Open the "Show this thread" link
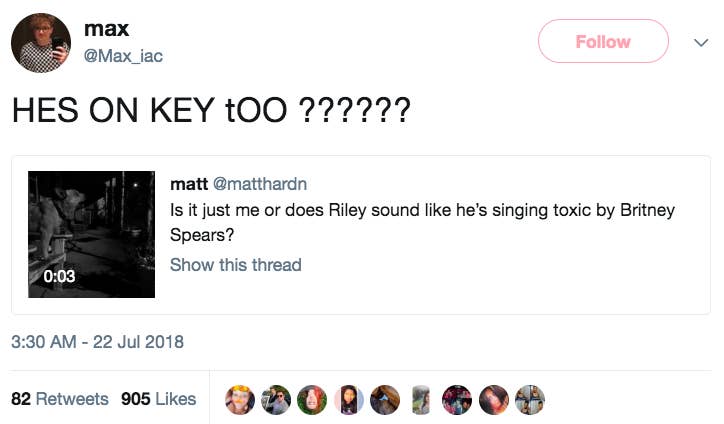The height and width of the screenshot is (424, 724). coord(235,265)
